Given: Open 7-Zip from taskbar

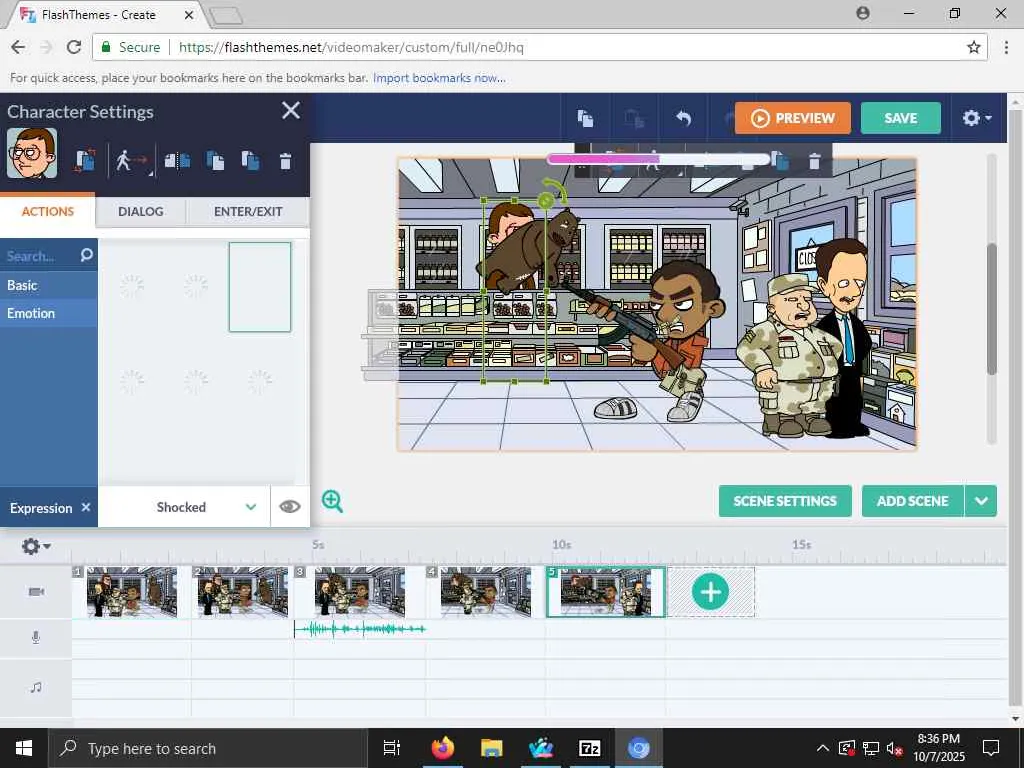Looking at the screenshot, I should tap(589, 748).
